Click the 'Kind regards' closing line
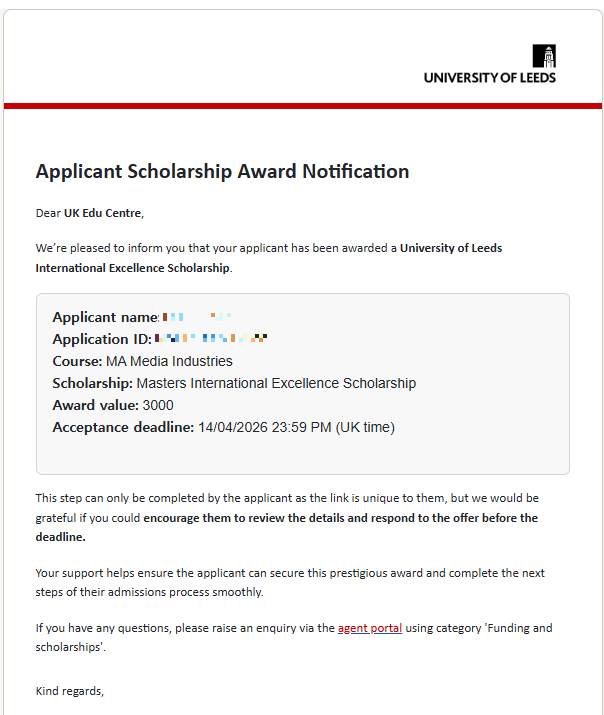 click(x=70, y=691)
